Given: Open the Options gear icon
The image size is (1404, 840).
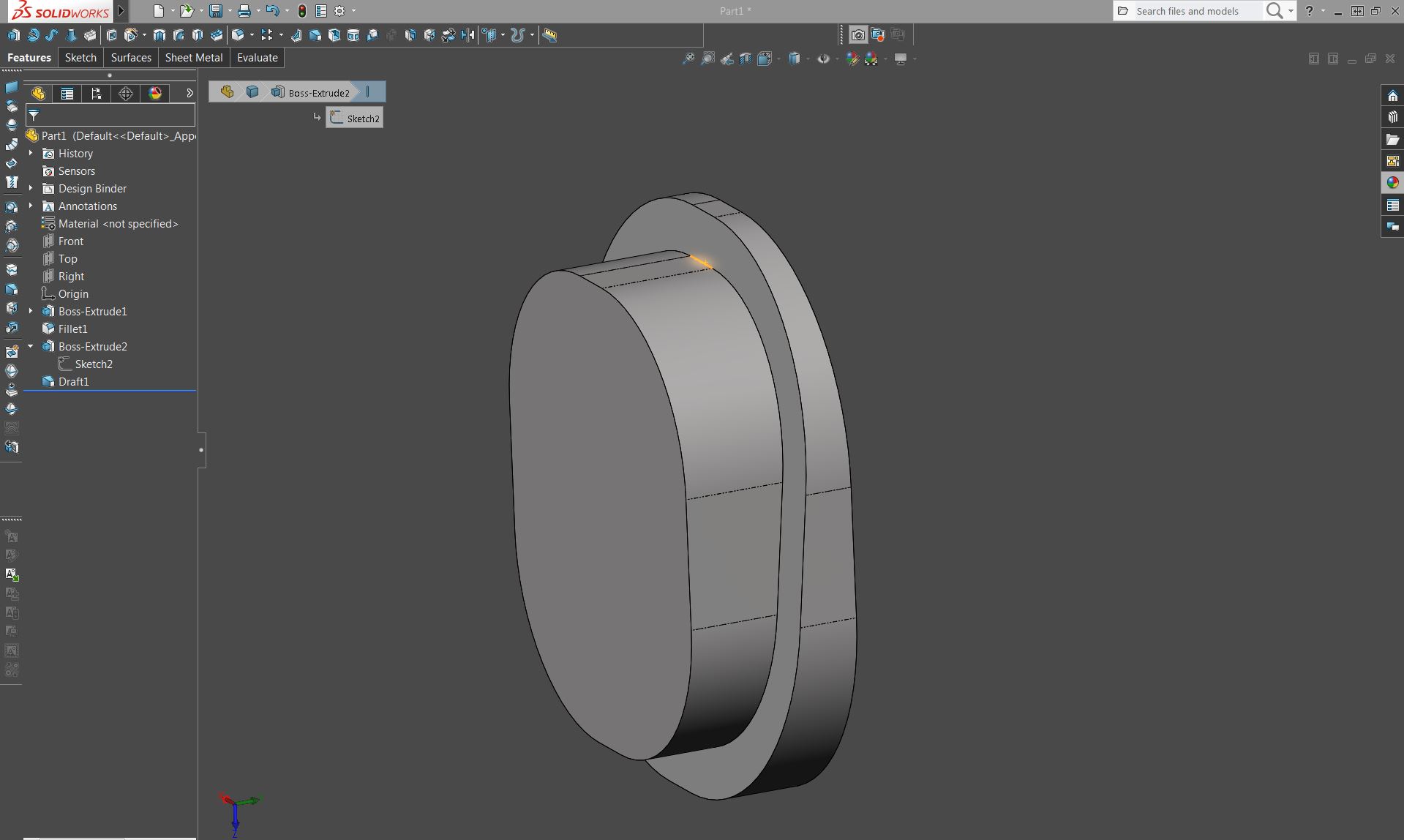Looking at the screenshot, I should click(339, 11).
